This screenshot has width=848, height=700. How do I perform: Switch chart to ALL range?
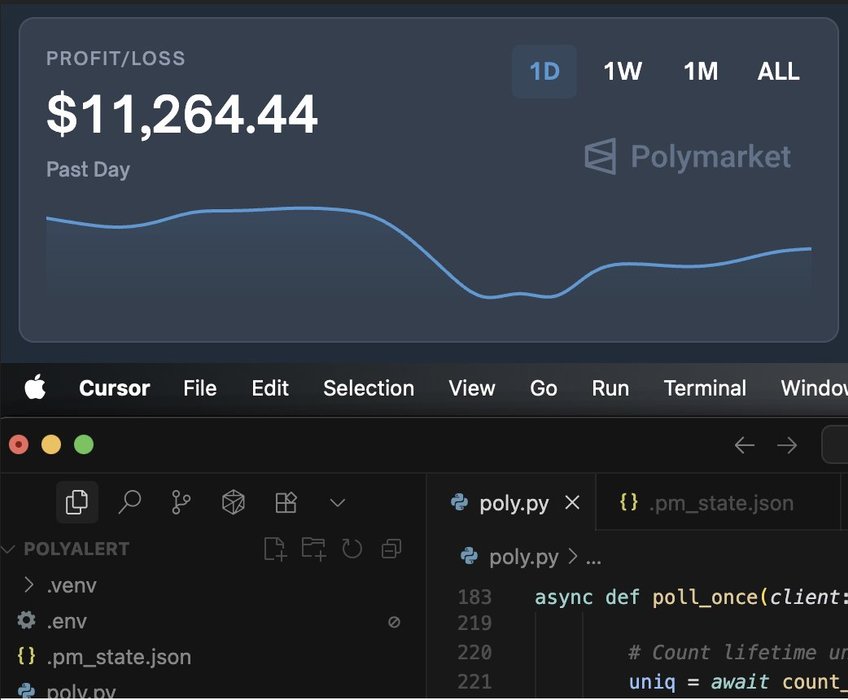point(778,72)
